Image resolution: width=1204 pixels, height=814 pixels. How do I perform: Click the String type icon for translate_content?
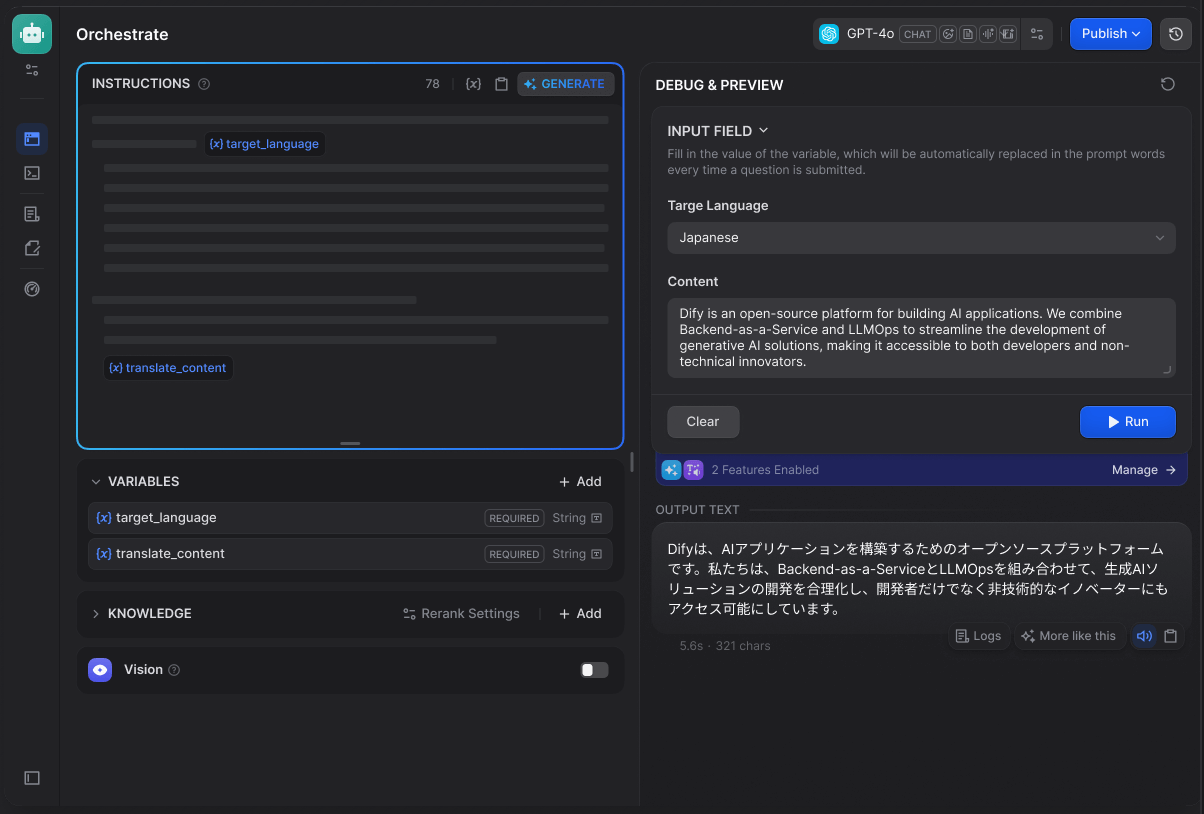tap(597, 554)
